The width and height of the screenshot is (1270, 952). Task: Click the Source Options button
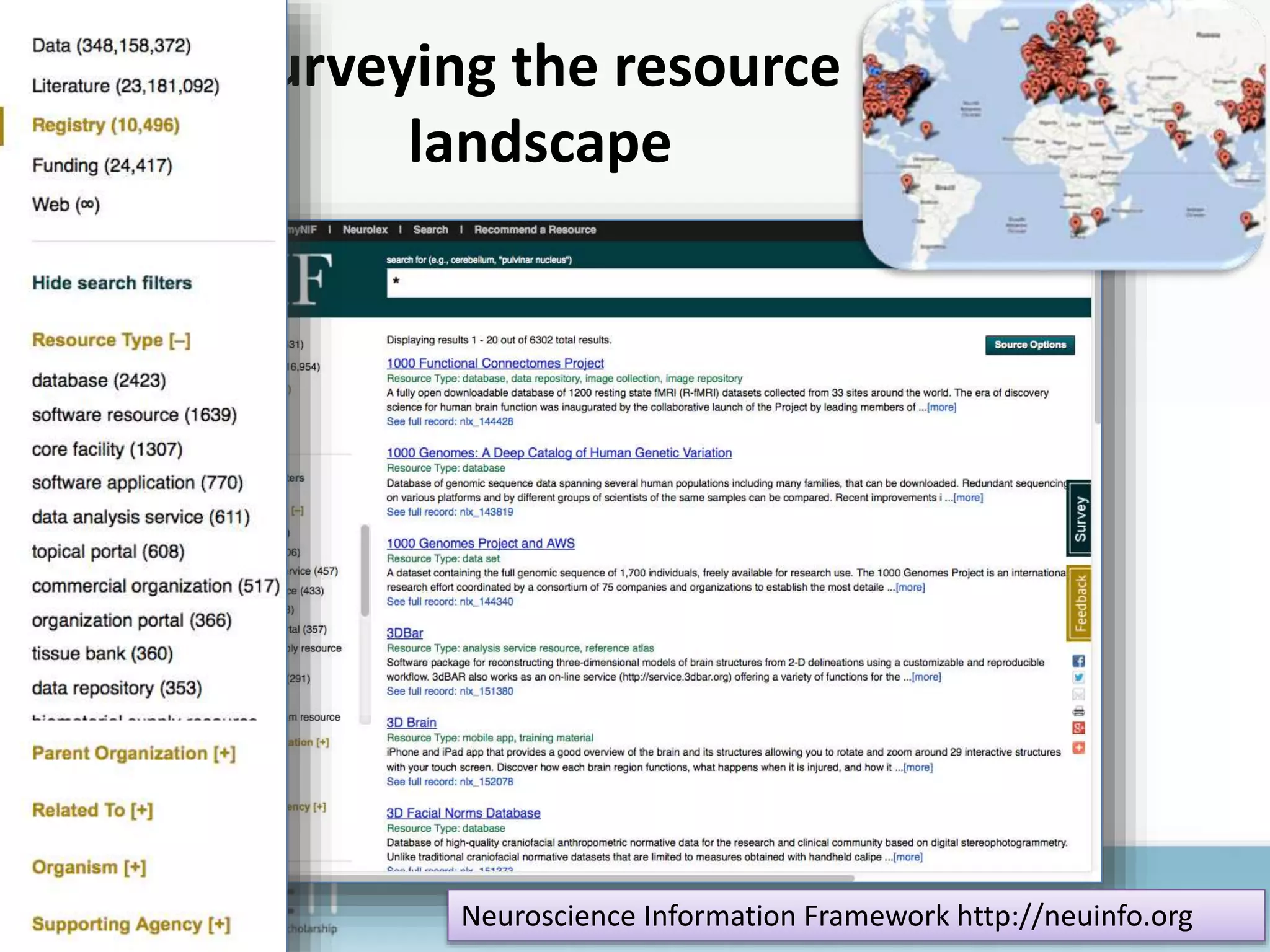point(1030,345)
